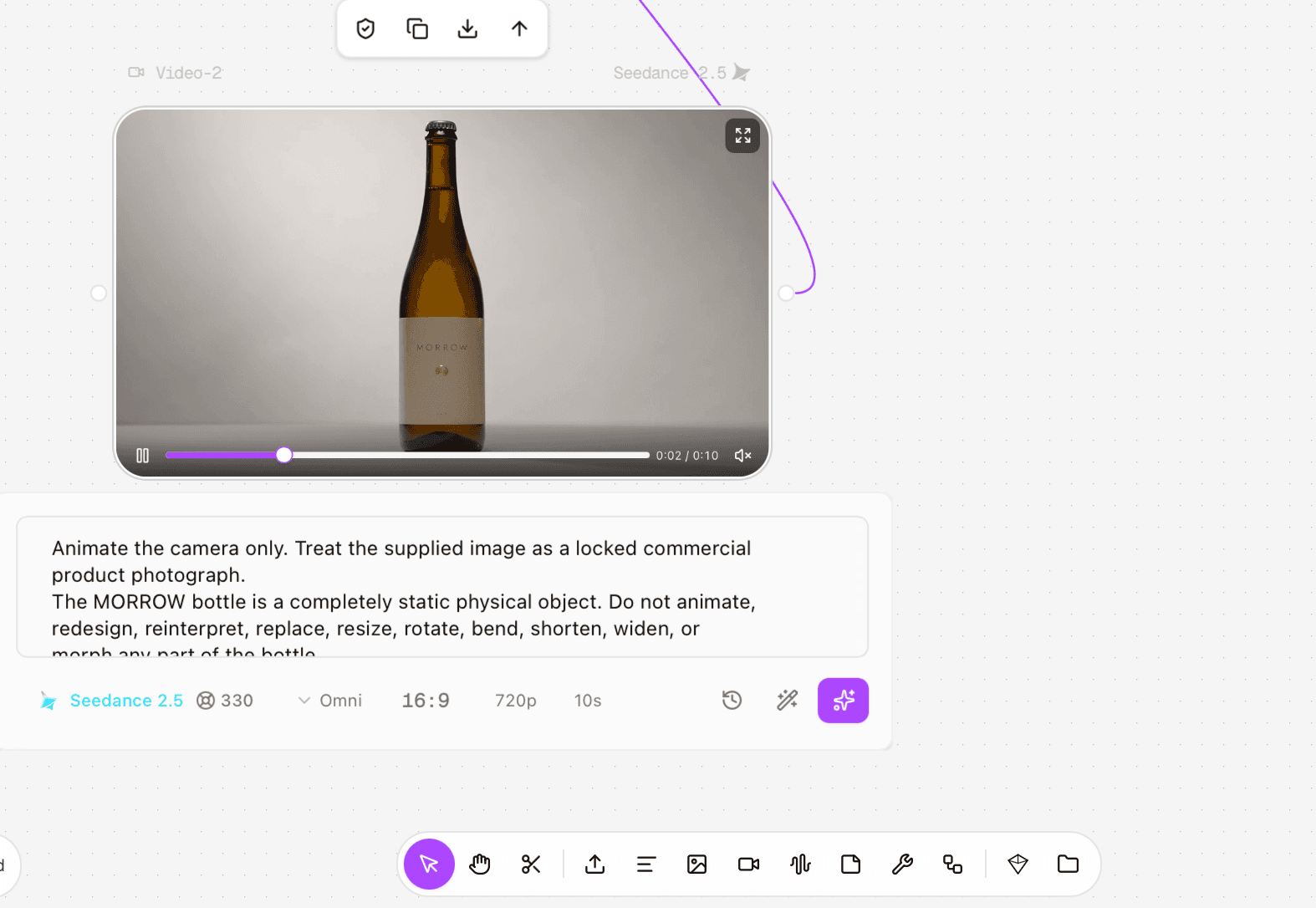The image size is (1316, 908).
Task: Add an audio waveform node
Action: (800, 865)
